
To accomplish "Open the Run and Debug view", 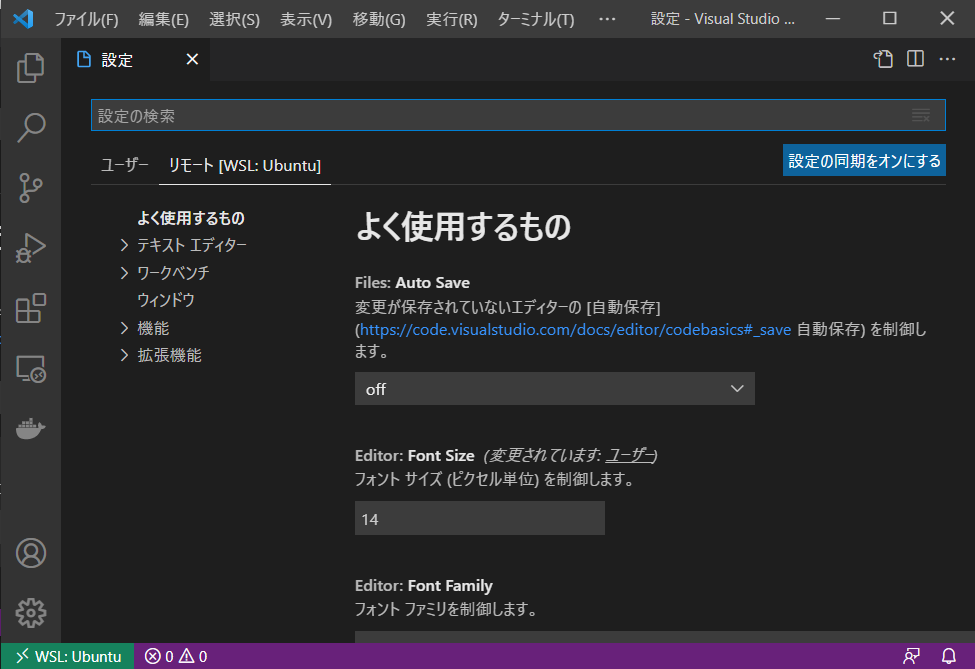I will (30, 248).
